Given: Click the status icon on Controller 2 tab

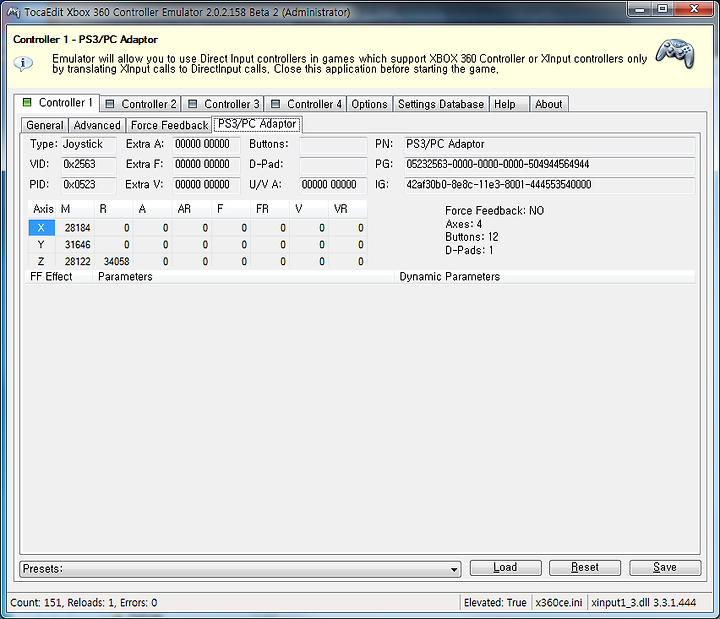Looking at the screenshot, I should point(110,104).
